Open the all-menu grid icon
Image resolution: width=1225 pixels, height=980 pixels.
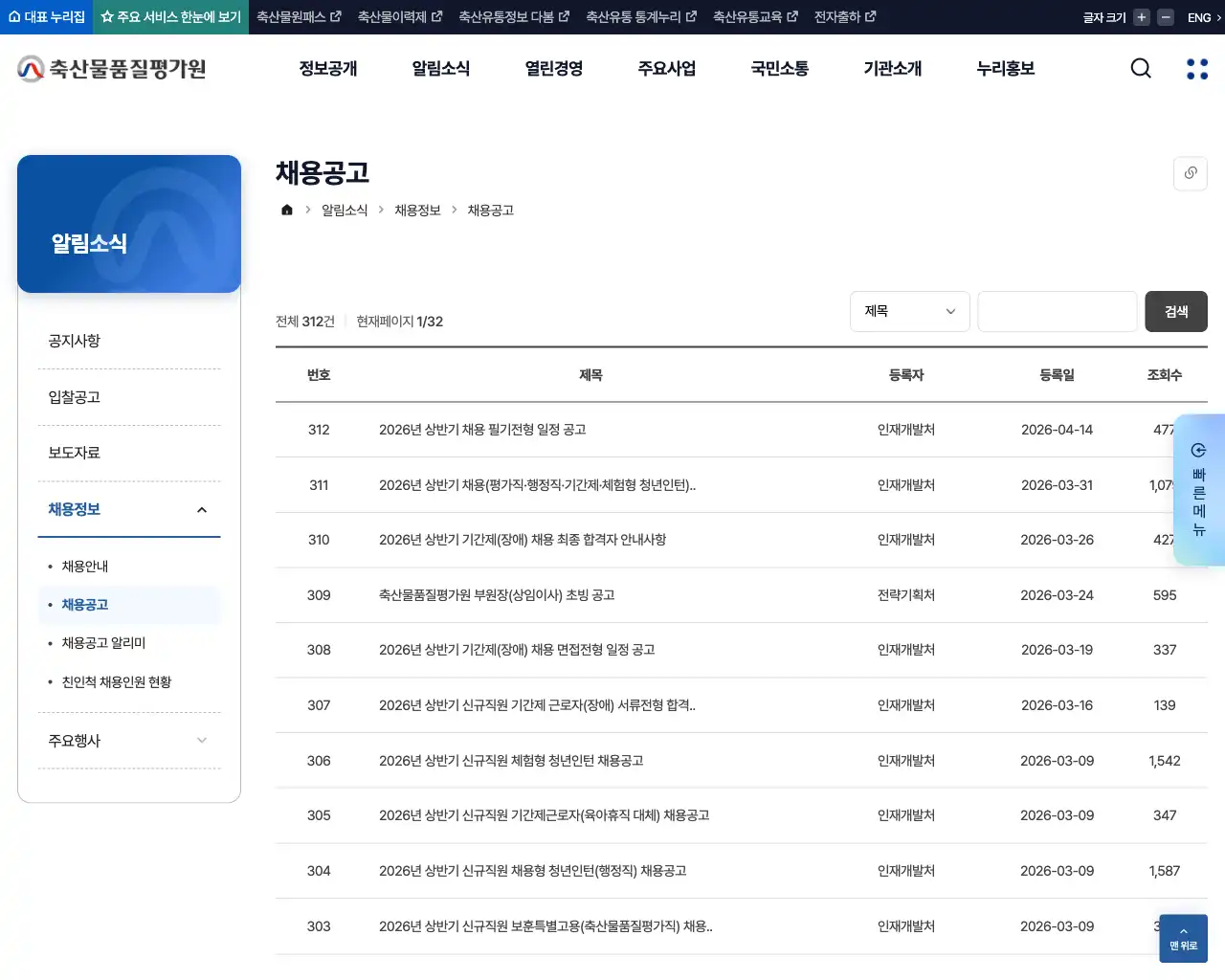[x=1196, y=68]
